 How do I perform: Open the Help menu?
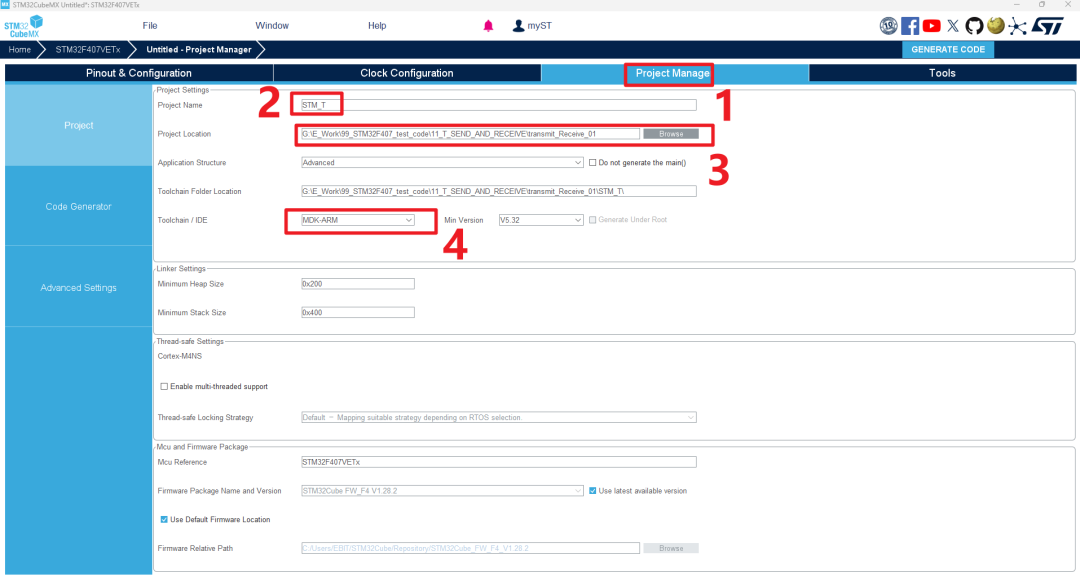coord(377,25)
